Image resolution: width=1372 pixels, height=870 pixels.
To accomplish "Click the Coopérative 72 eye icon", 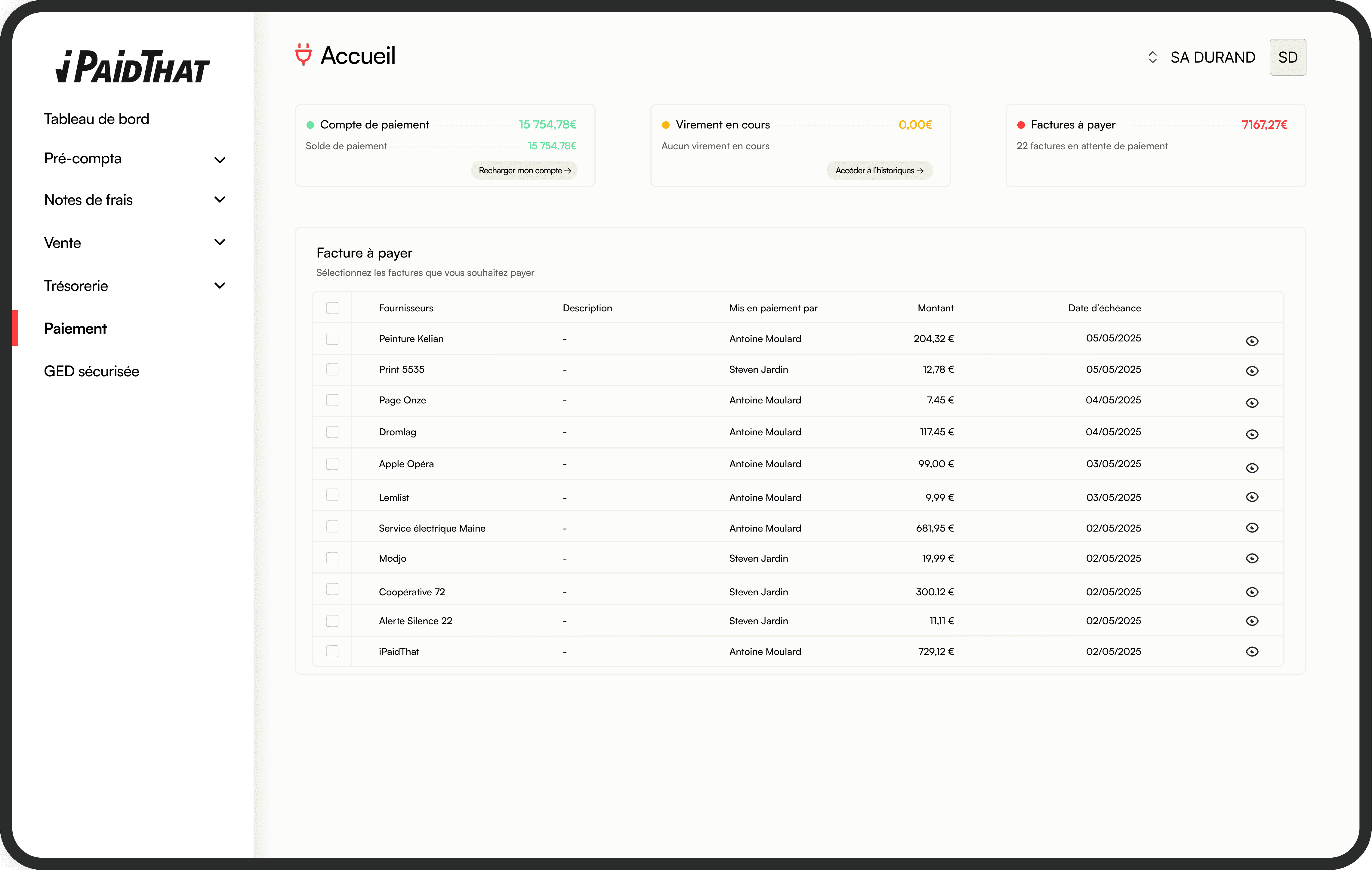I will pyautogui.click(x=1252, y=592).
